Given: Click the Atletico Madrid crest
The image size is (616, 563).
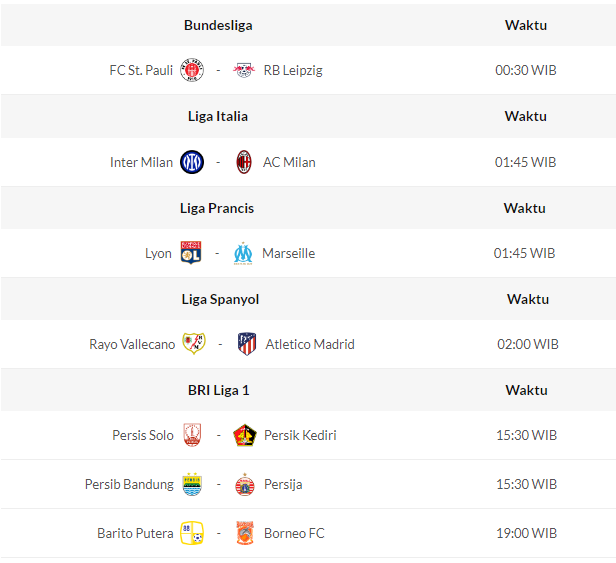Looking at the screenshot, I should click(x=247, y=344).
